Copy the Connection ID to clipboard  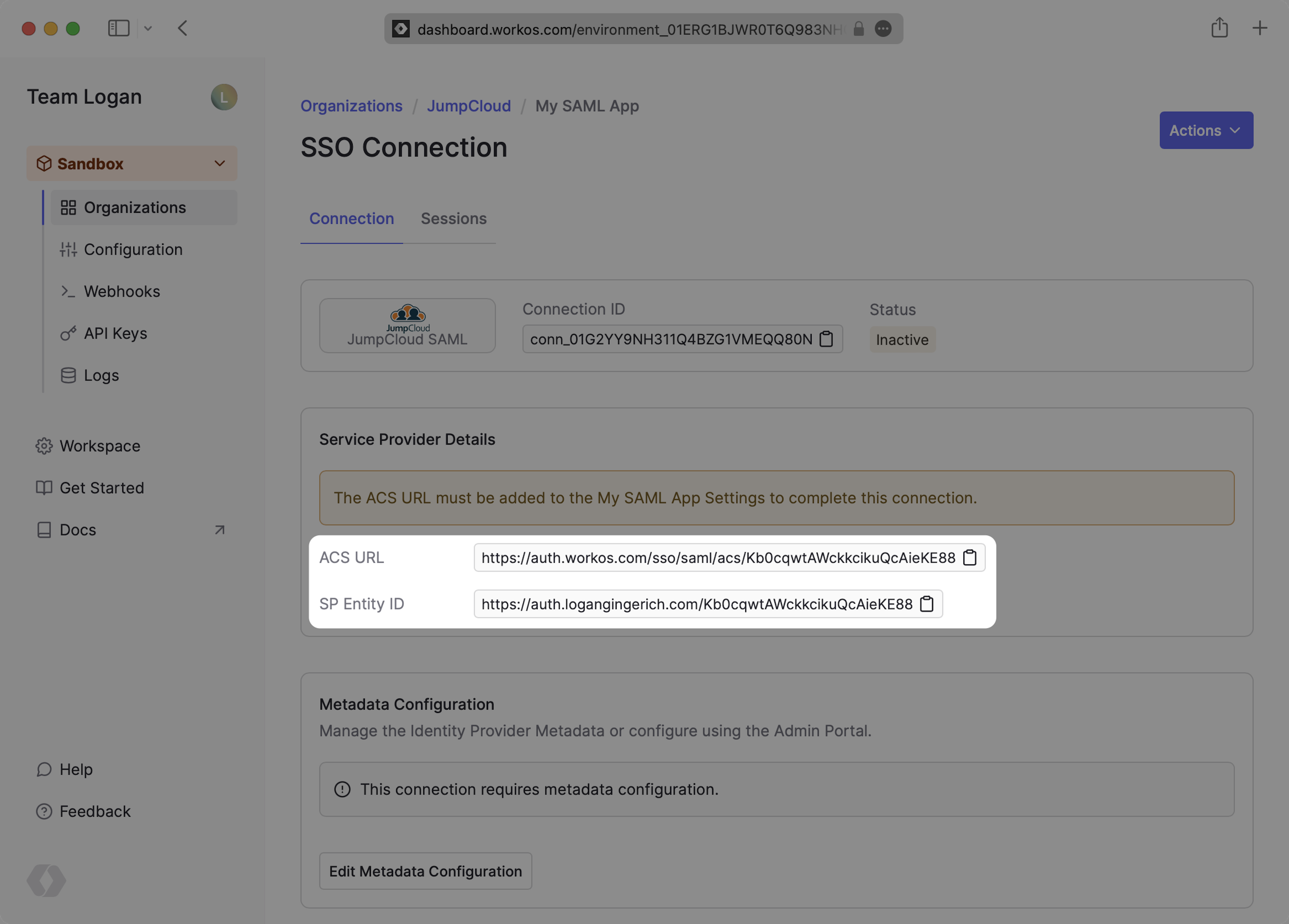pyautogui.click(x=826, y=339)
